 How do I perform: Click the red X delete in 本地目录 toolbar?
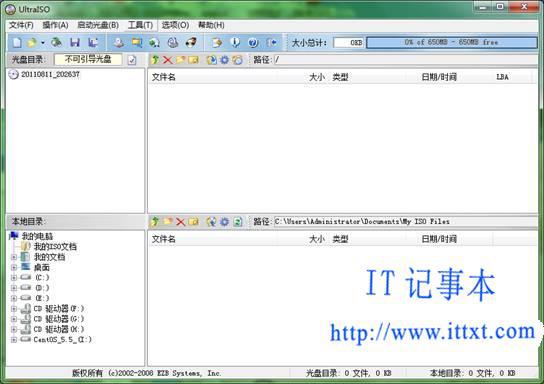[x=180, y=221]
